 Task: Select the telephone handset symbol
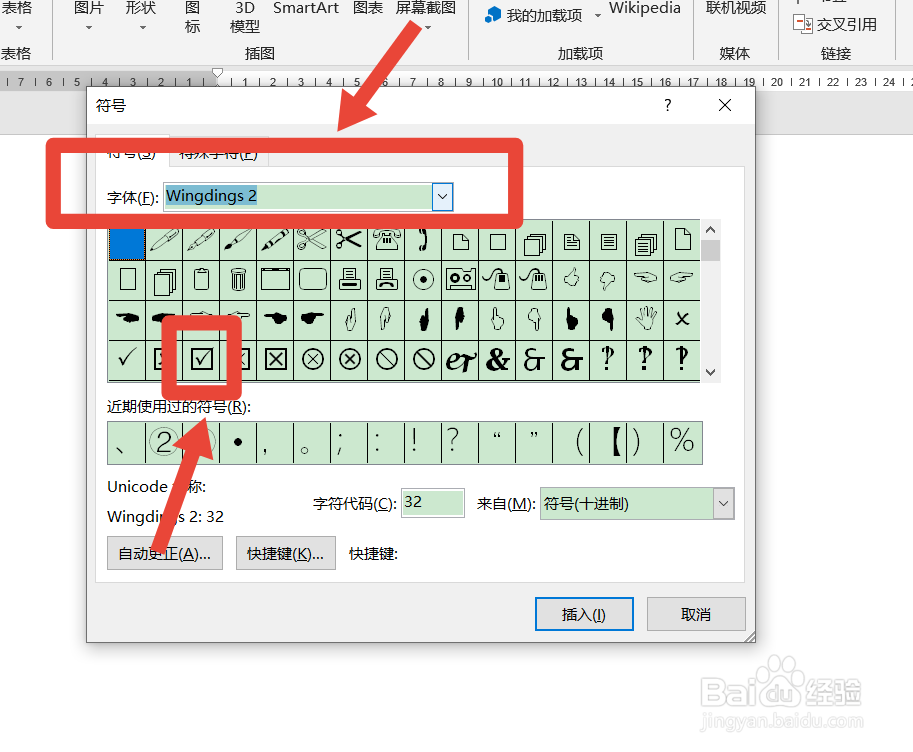tap(423, 240)
